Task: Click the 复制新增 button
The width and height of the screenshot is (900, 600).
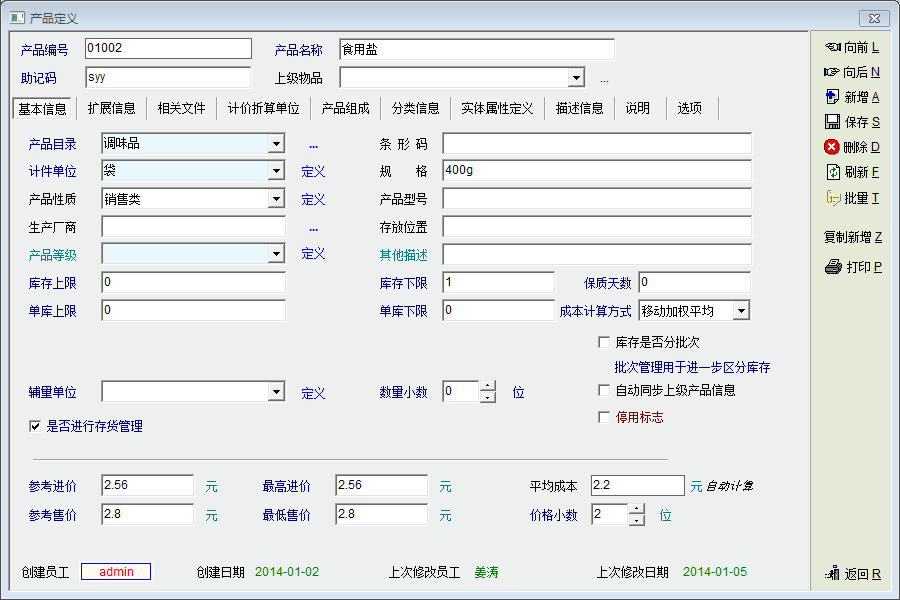Action: coord(852,237)
